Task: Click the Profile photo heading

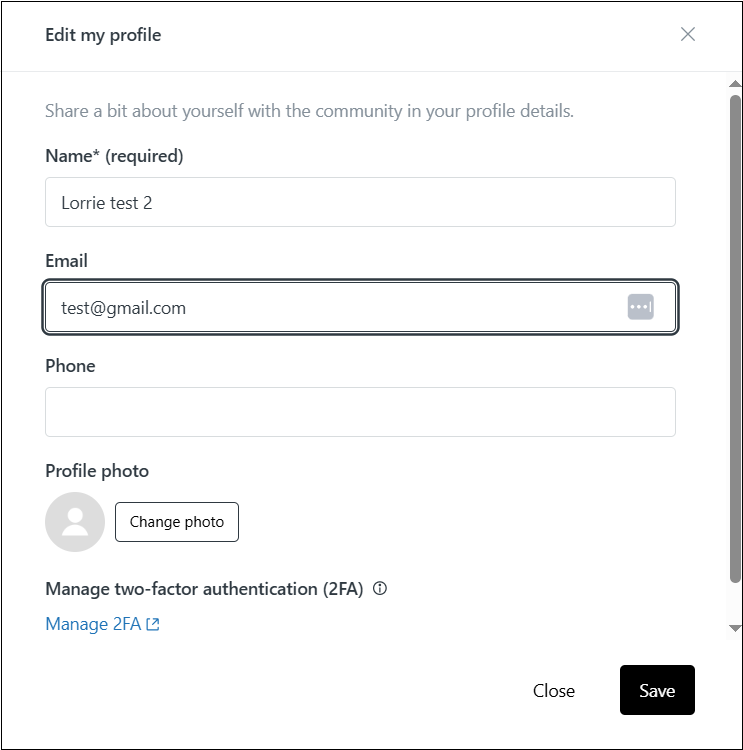Action: coord(97,471)
